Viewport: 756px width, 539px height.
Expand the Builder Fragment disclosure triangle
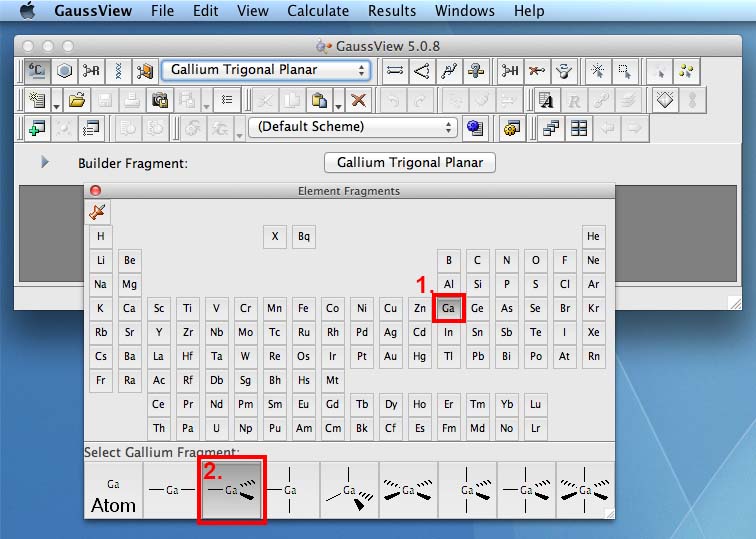coord(45,162)
